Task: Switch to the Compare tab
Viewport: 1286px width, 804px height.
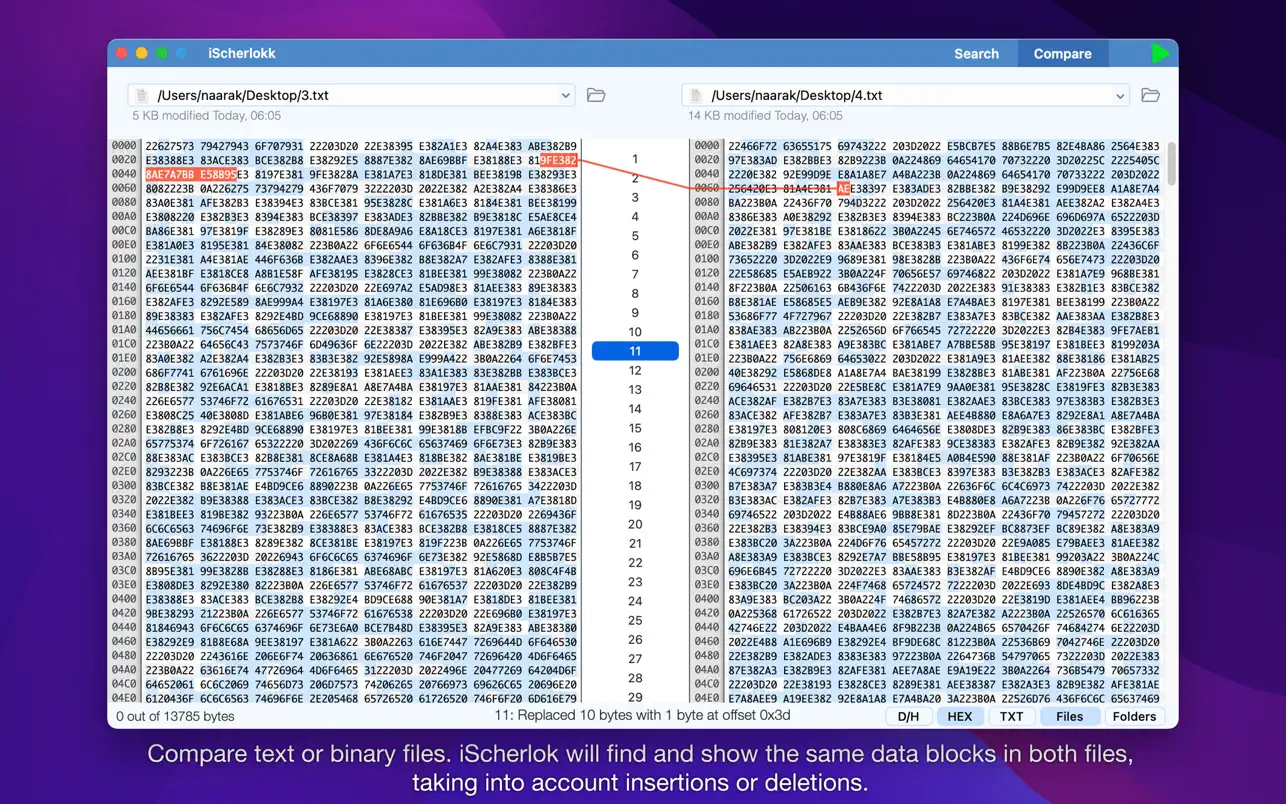Action: tap(1062, 54)
